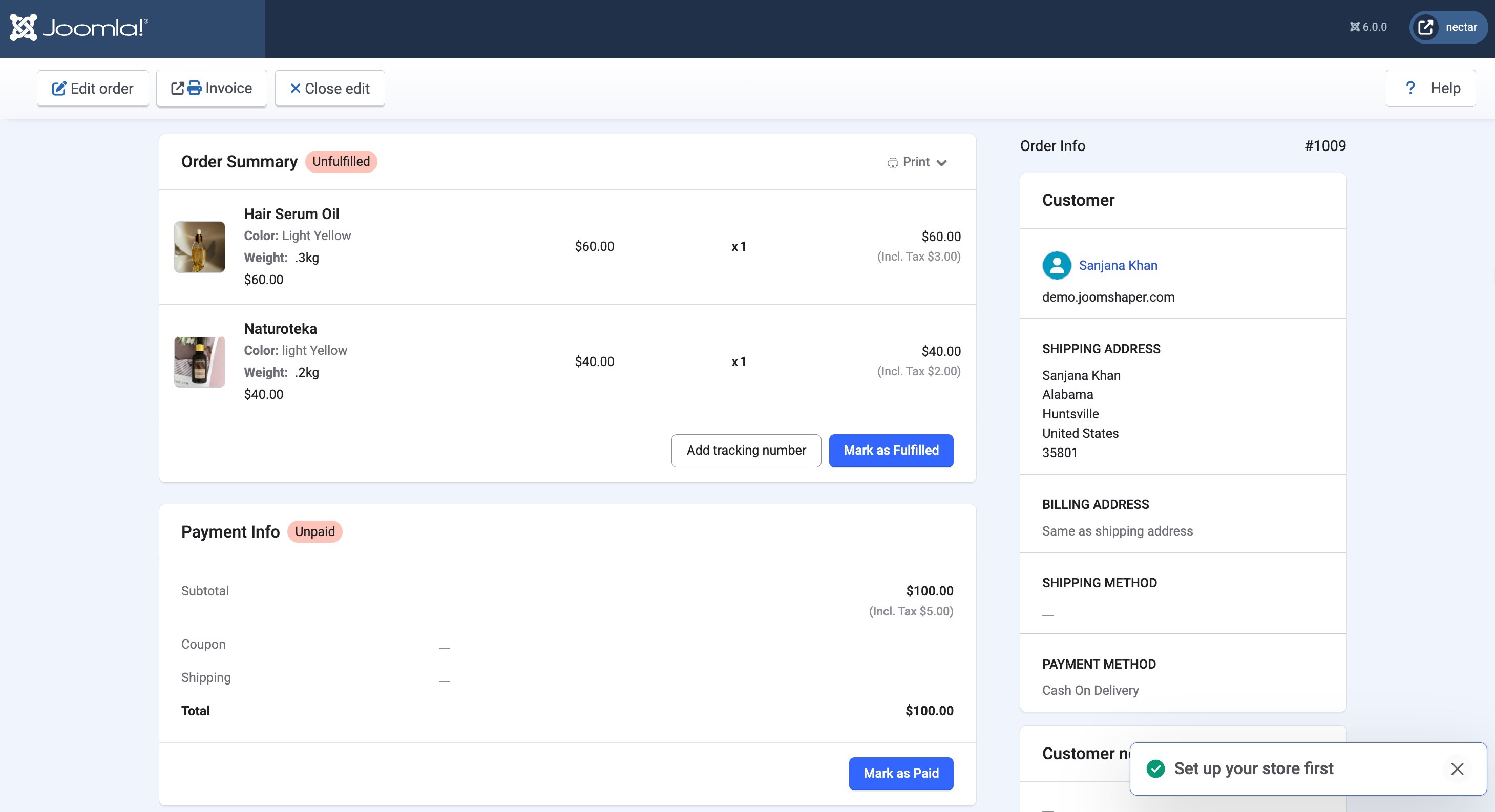Click the Add tracking number button
Screen dimensions: 1495x812
pyautogui.click(x=746, y=451)
